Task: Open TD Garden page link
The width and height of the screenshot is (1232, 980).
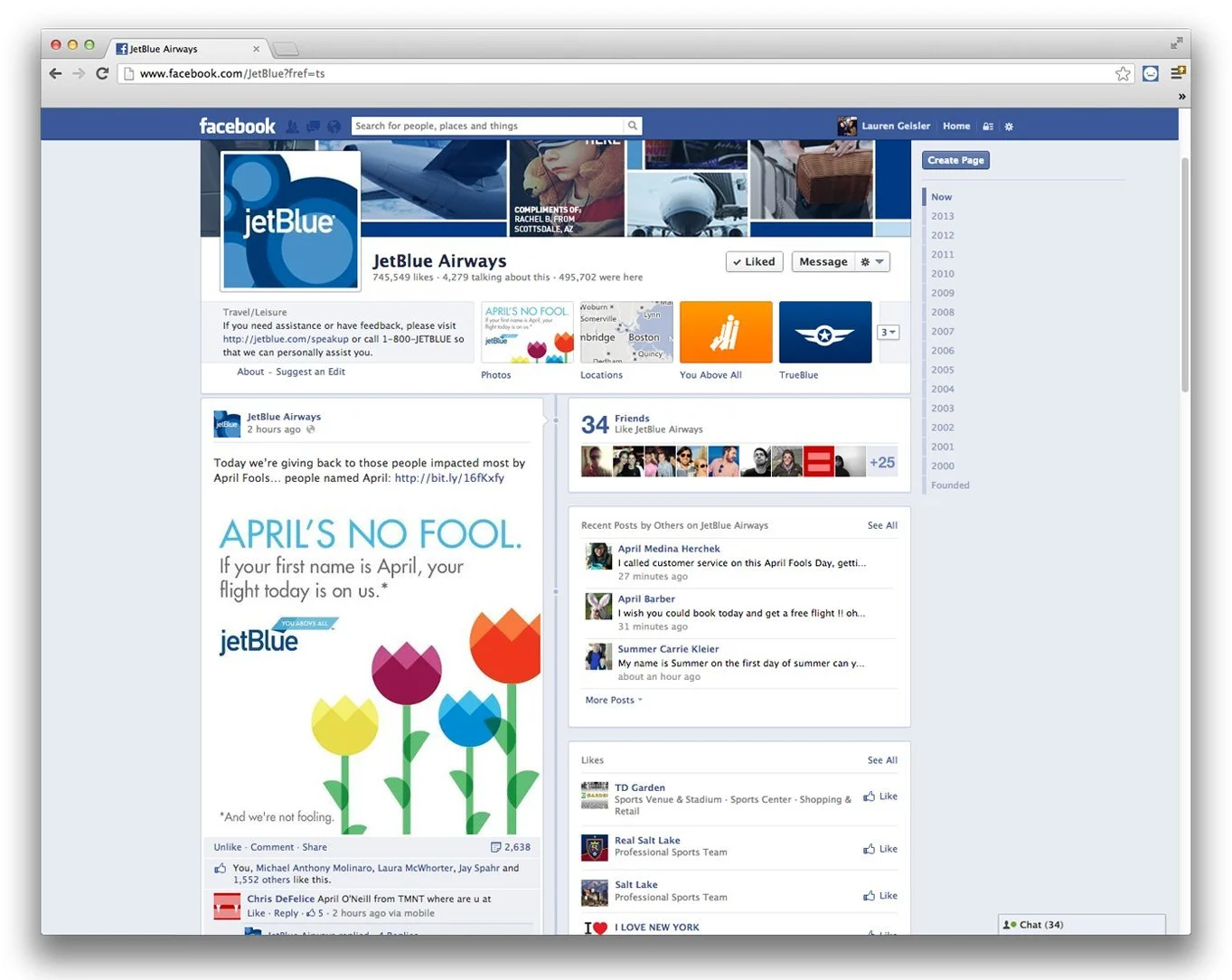Action: click(640, 787)
